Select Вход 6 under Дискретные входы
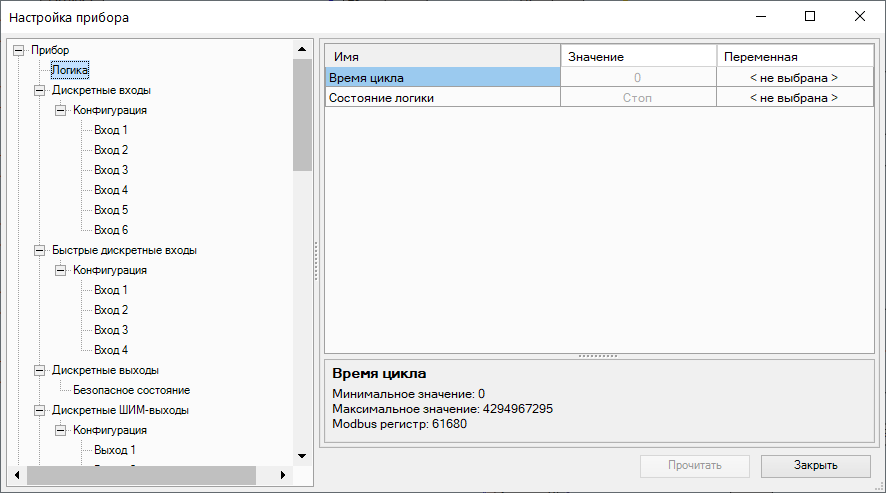This screenshot has width=886, height=493. click(111, 230)
